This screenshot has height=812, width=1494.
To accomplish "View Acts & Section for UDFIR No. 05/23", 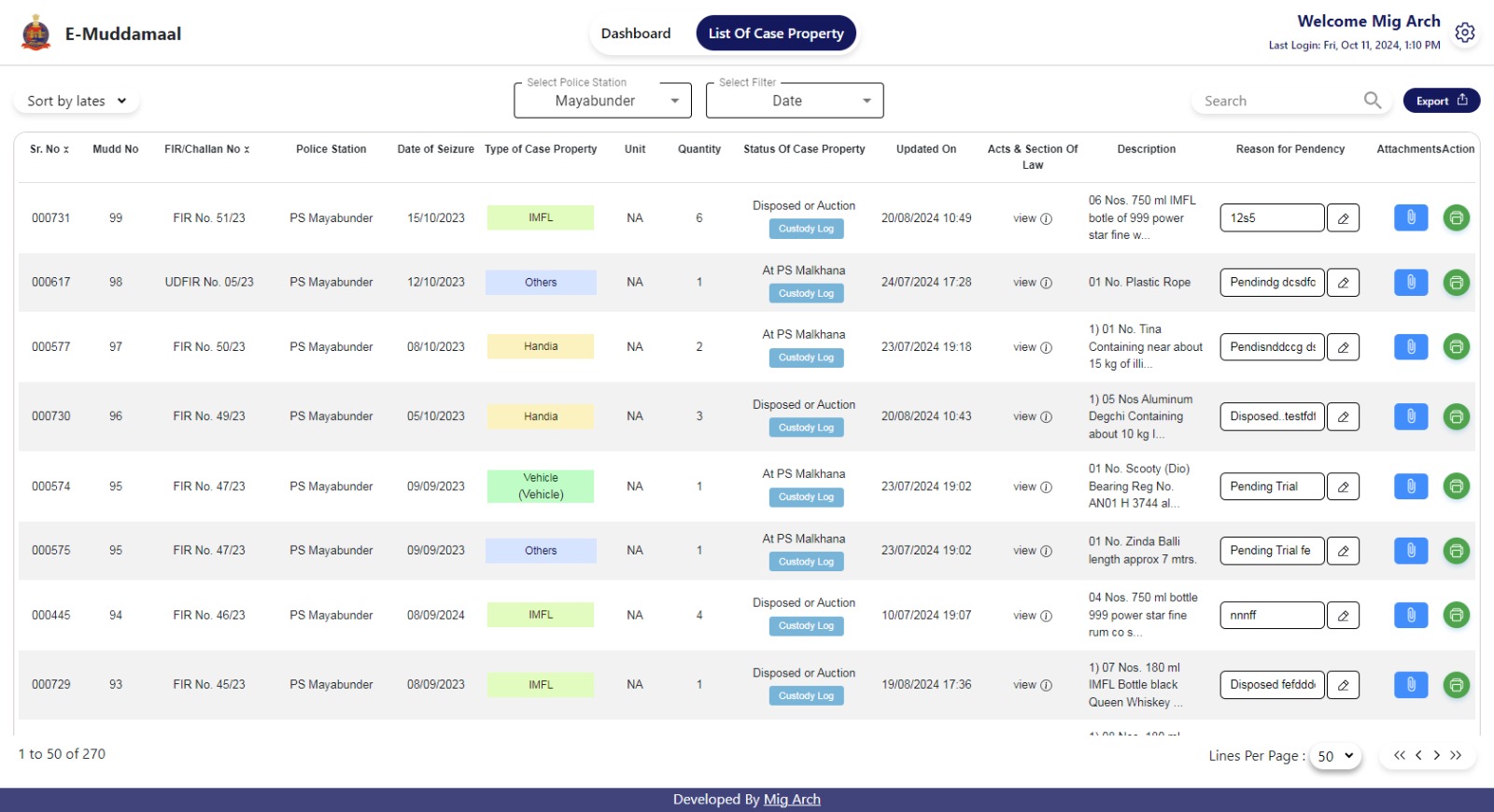I will click(x=1032, y=282).
